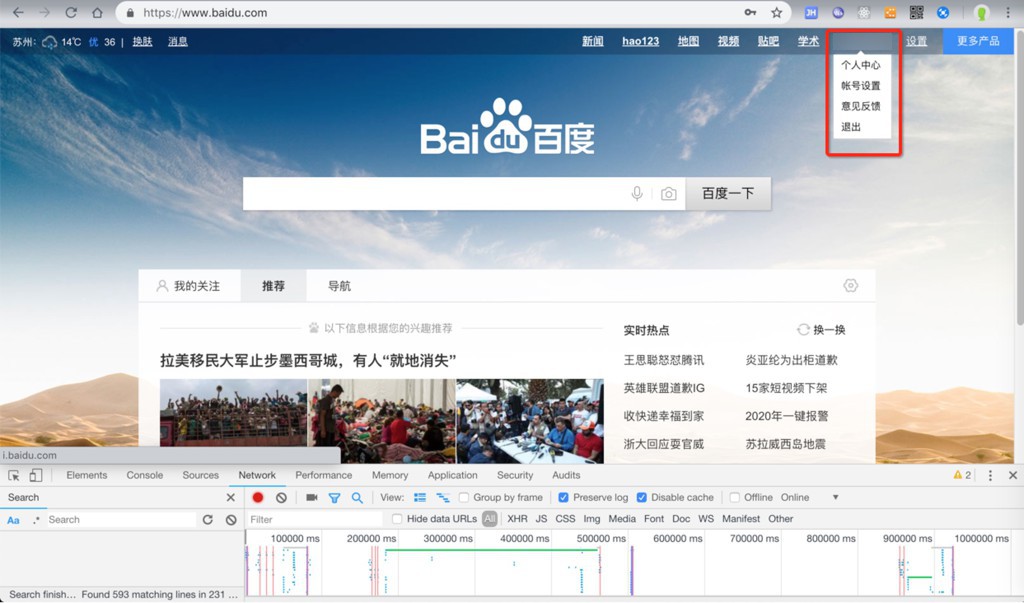Open the 设置 settings menu
1024x603 pixels.
(x=916, y=41)
